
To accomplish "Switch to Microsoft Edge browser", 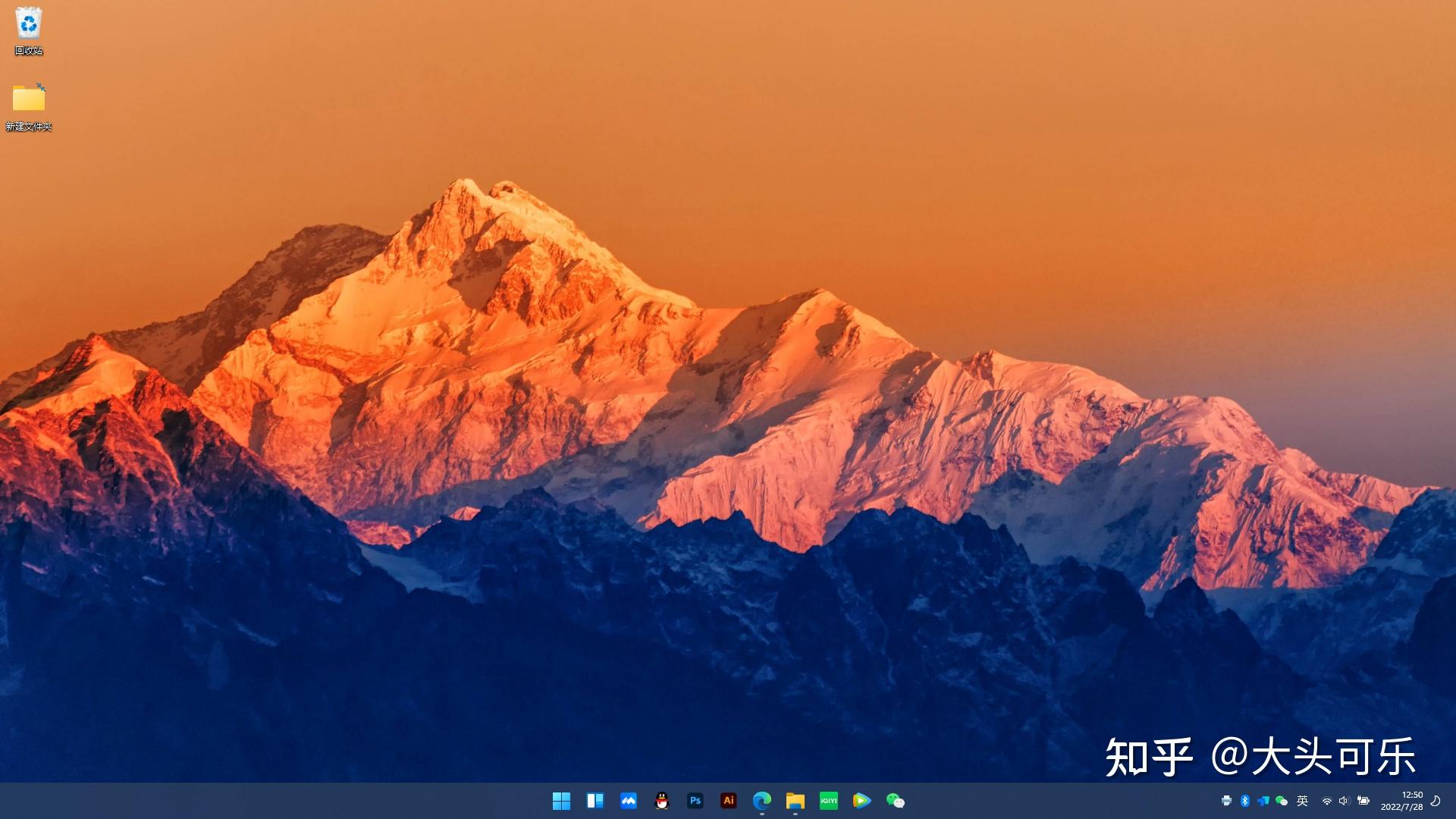I will click(x=762, y=801).
